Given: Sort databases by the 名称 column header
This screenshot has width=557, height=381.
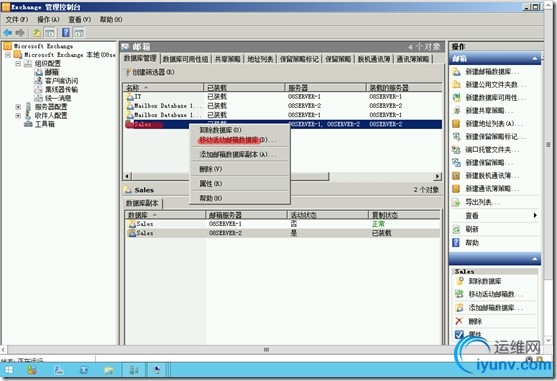Looking at the screenshot, I should 163,87.
